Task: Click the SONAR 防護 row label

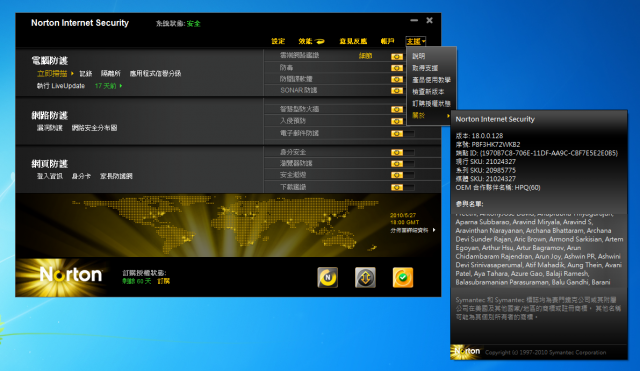Action: [x=299, y=90]
